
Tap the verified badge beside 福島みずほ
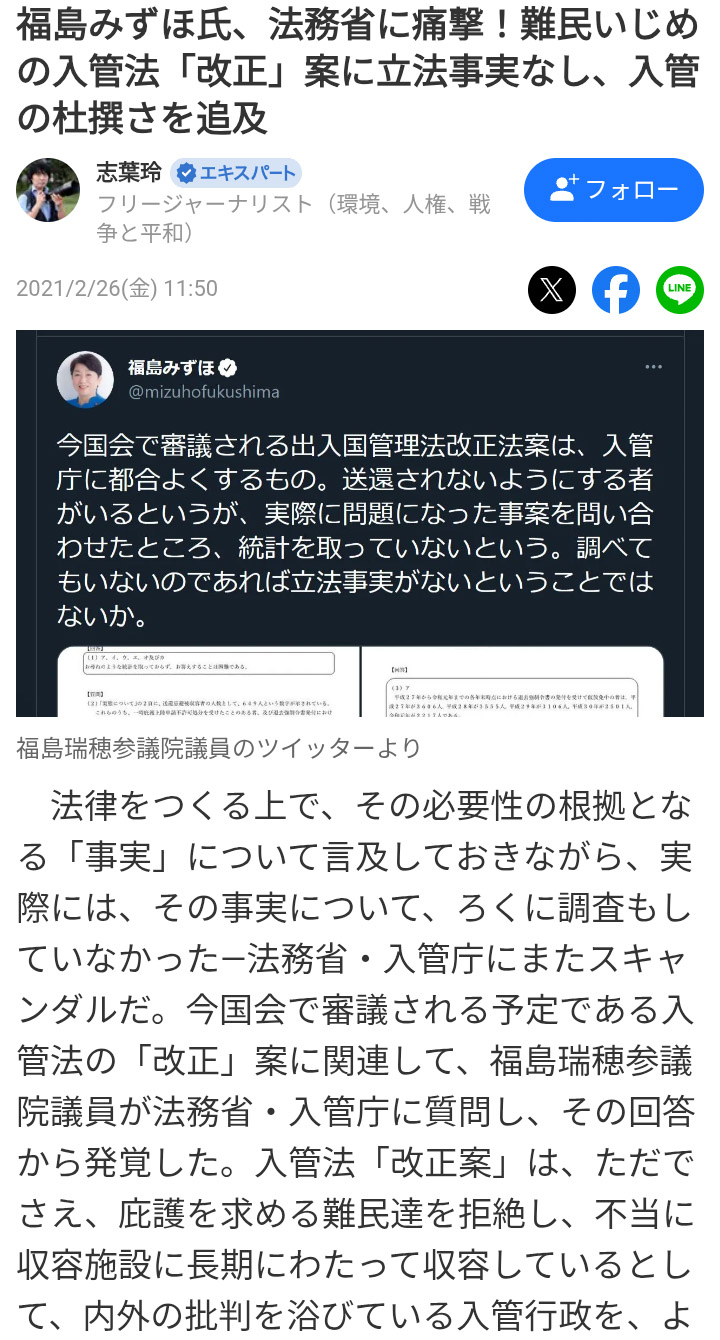pos(228,367)
